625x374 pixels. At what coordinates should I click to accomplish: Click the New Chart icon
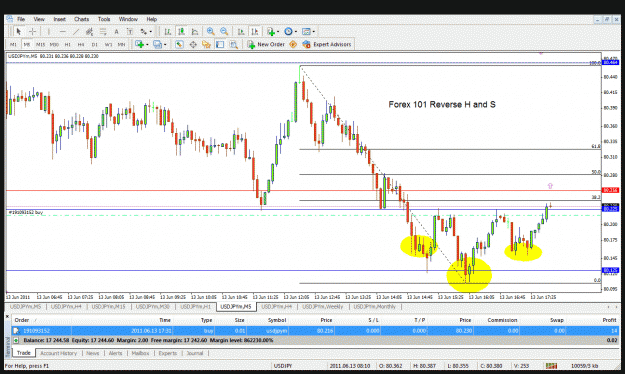pyautogui.click(x=139, y=44)
